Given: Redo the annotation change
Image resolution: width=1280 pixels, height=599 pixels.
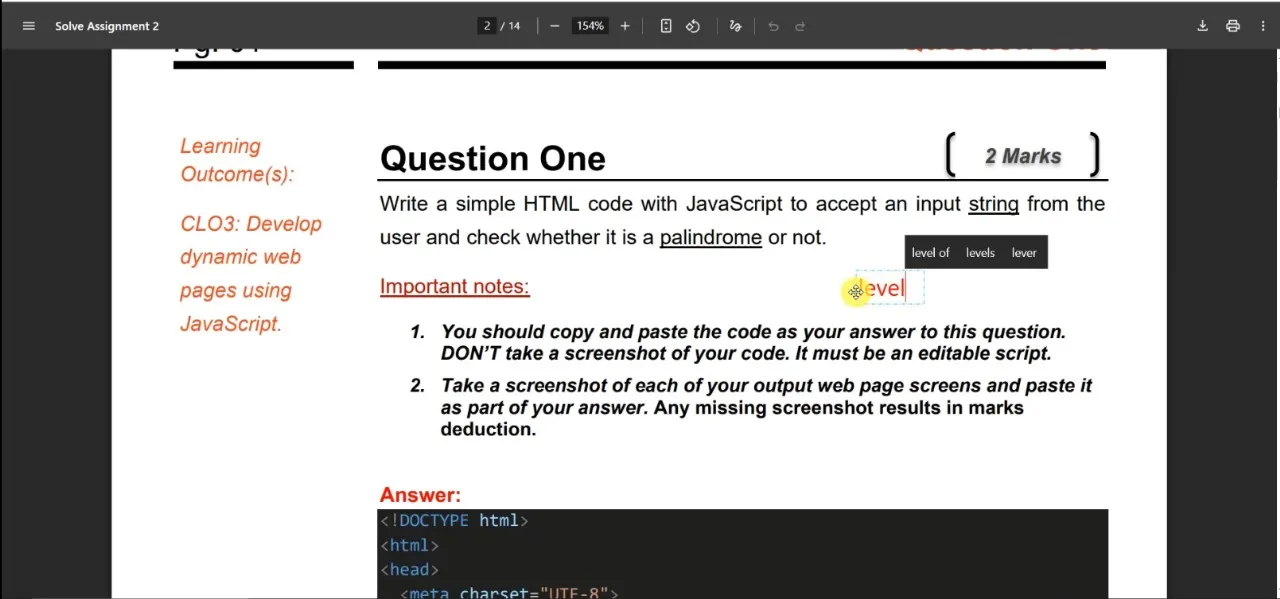Looking at the screenshot, I should (x=799, y=25).
